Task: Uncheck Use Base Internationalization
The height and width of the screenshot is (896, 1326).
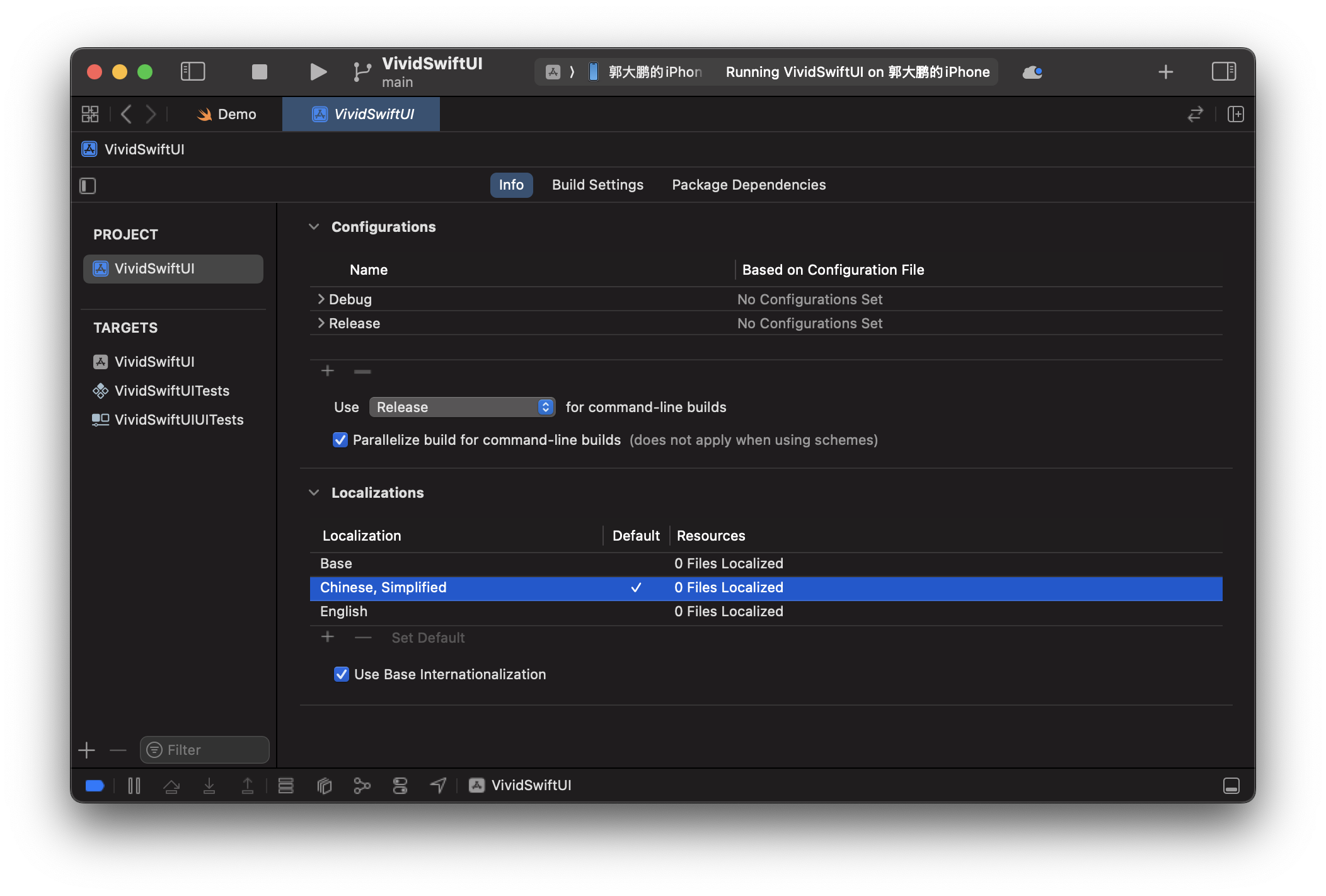Action: point(342,674)
